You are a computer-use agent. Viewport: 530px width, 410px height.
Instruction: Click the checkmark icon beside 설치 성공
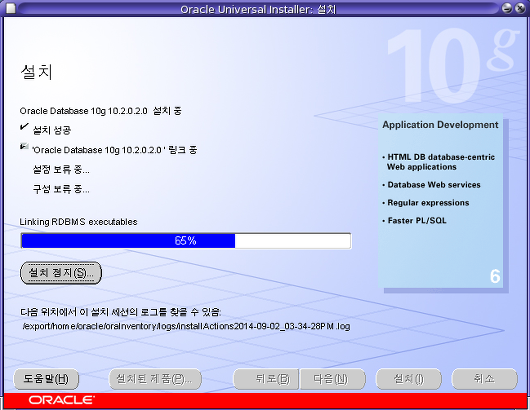[x=24, y=127]
